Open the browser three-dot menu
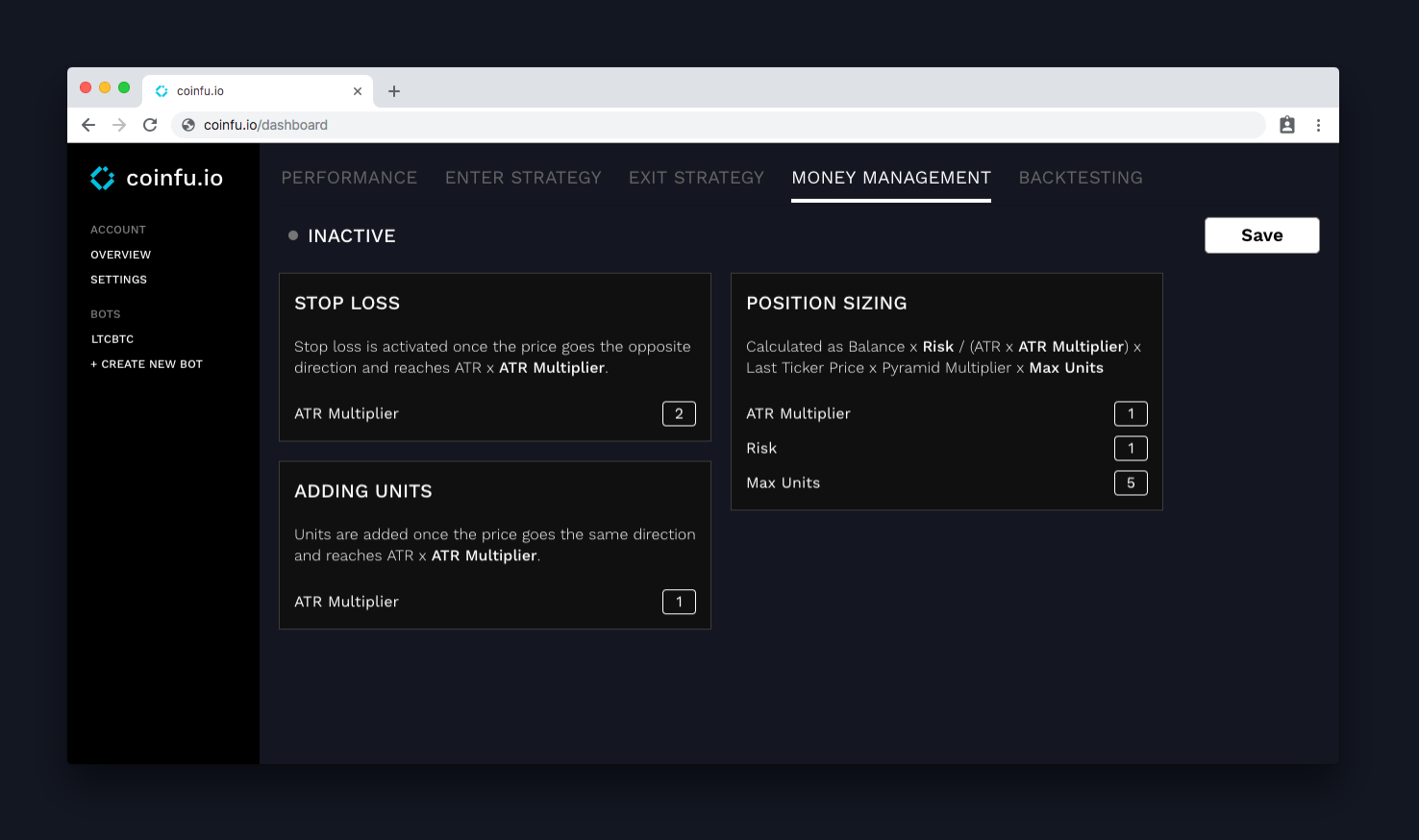1419x840 pixels. coord(1318,125)
